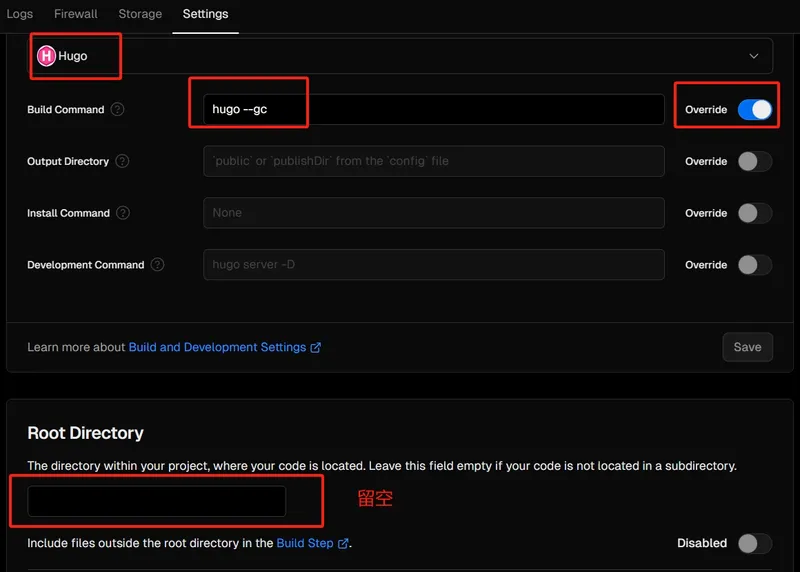The height and width of the screenshot is (572, 800).
Task: Disable Build Command override toggle
Action: [755, 110]
